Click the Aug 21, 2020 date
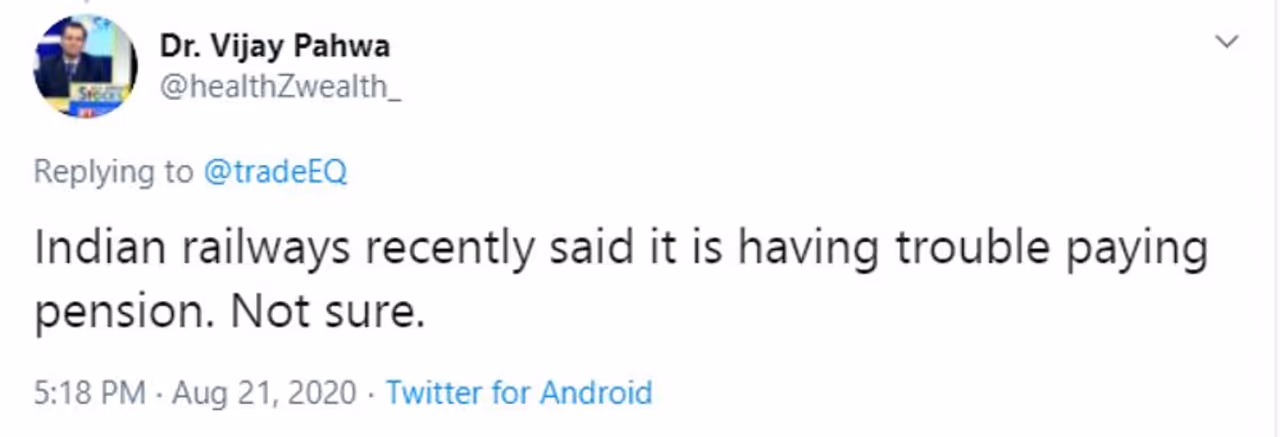Viewport: 1280px width, 437px height. [264, 392]
